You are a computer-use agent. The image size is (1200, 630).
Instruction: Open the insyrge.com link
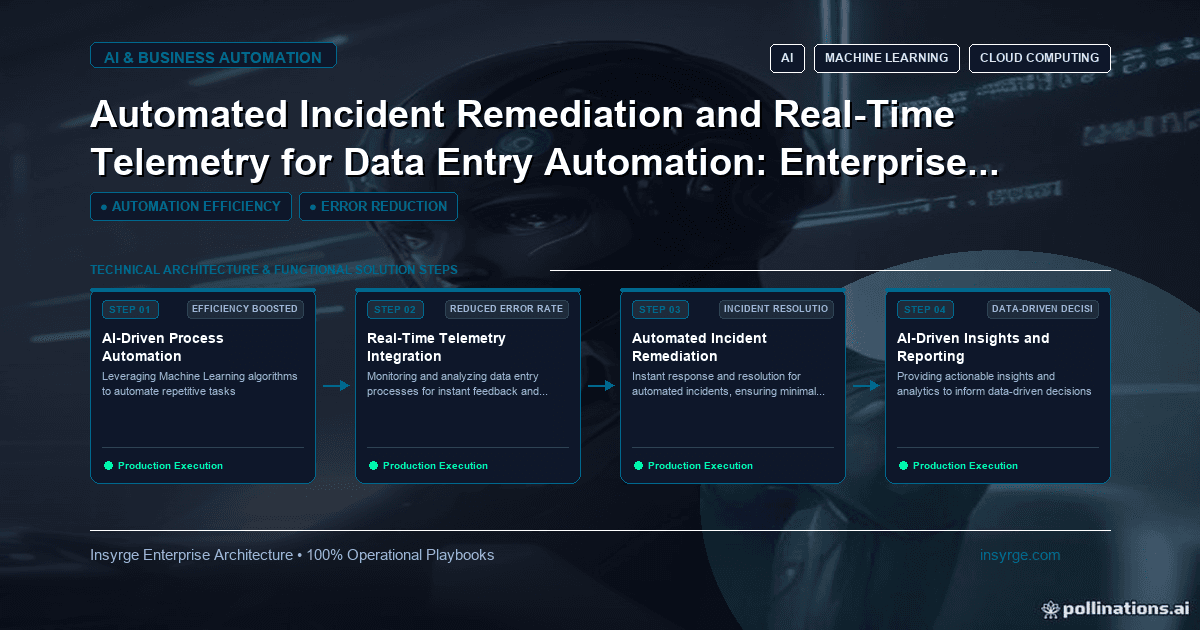pyautogui.click(x=1020, y=555)
